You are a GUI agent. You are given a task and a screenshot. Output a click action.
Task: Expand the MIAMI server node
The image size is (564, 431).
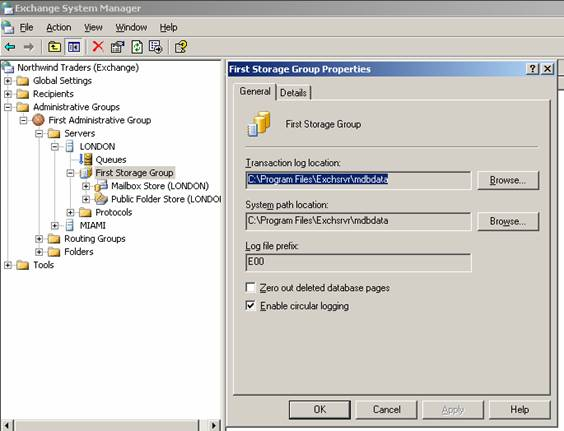point(55,226)
